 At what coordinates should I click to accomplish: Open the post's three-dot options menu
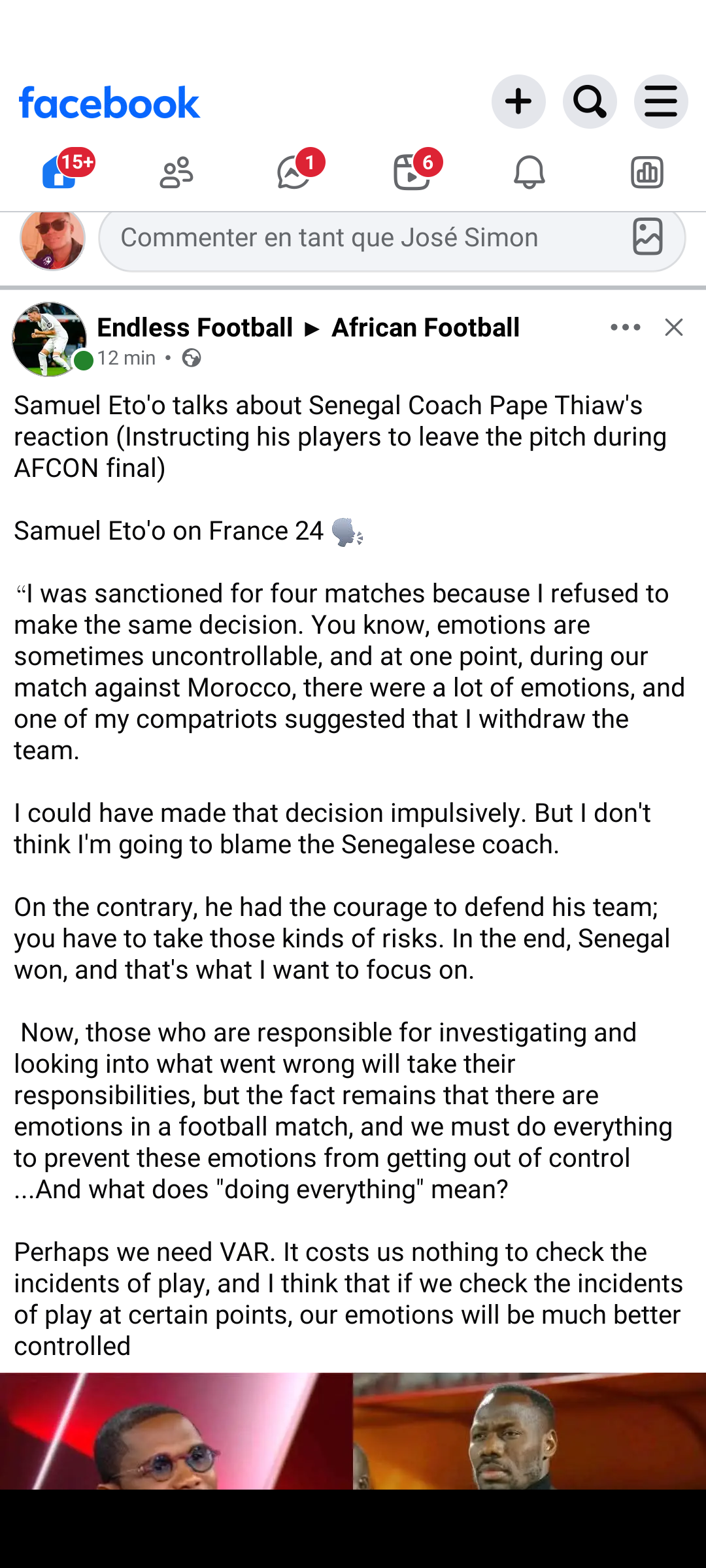[x=625, y=327]
